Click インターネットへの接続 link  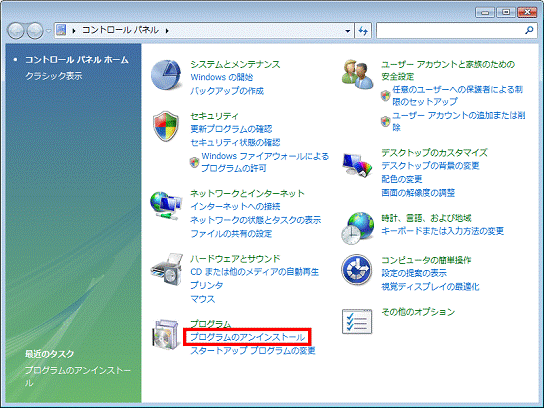coord(235,206)
